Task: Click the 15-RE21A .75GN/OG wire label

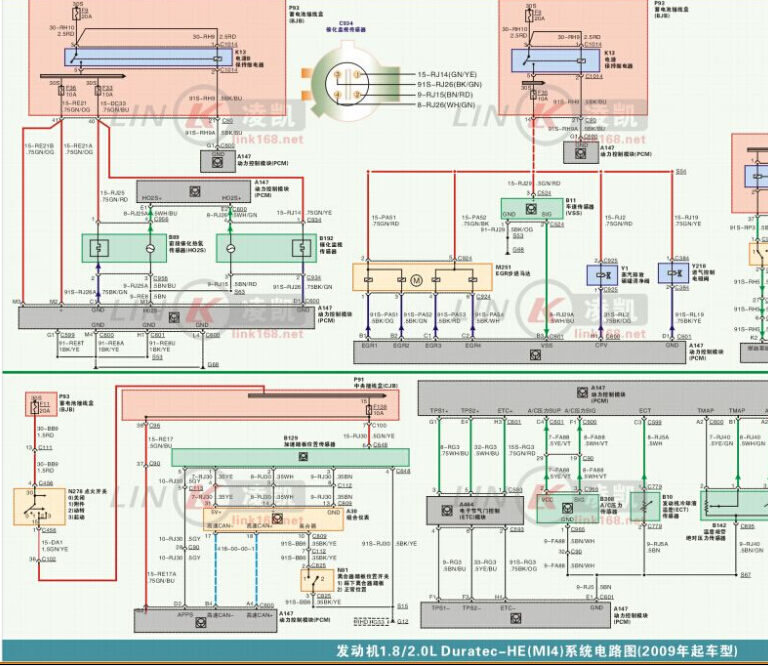Action: pos(78,149)
